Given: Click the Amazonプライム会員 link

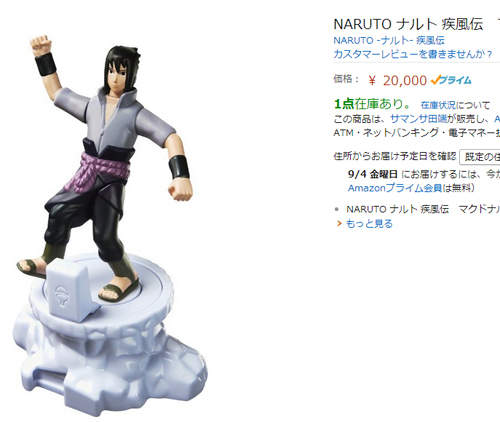Looking at the screenshot, I should [395, 188].
